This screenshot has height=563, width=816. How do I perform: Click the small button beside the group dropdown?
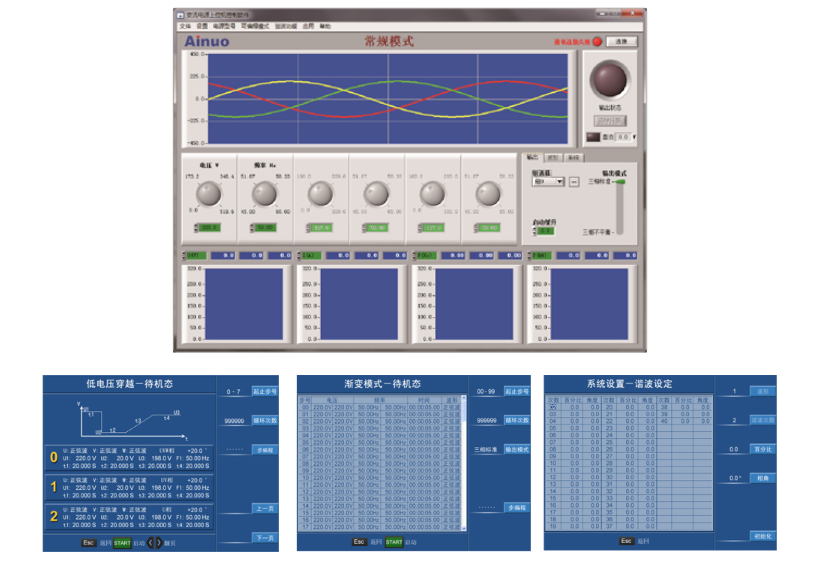coord(574,182)
